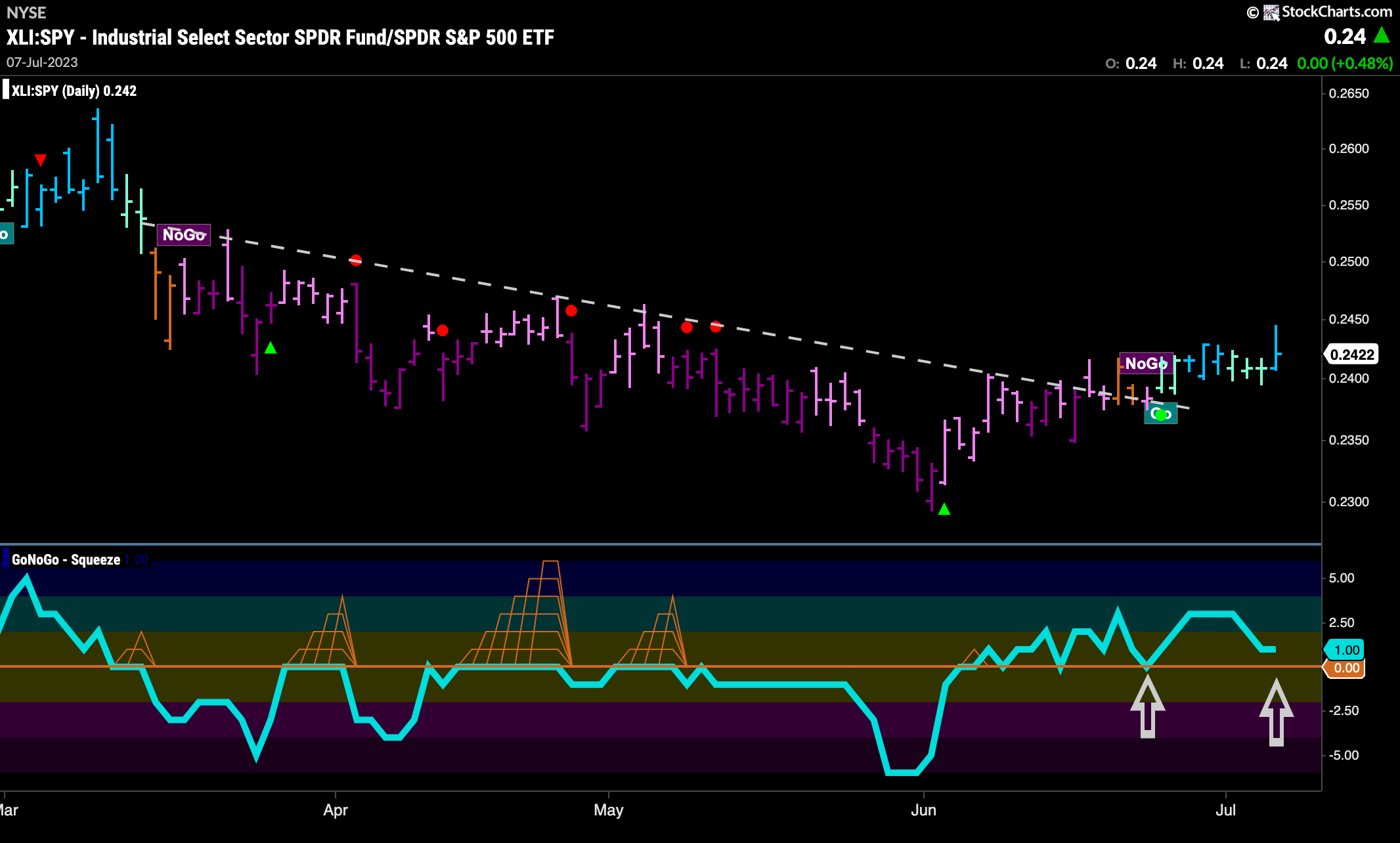Screen dimensions: 1400x843
Task: Click the orange 0.00 zero-line value tag
Action: point(1345,668)
